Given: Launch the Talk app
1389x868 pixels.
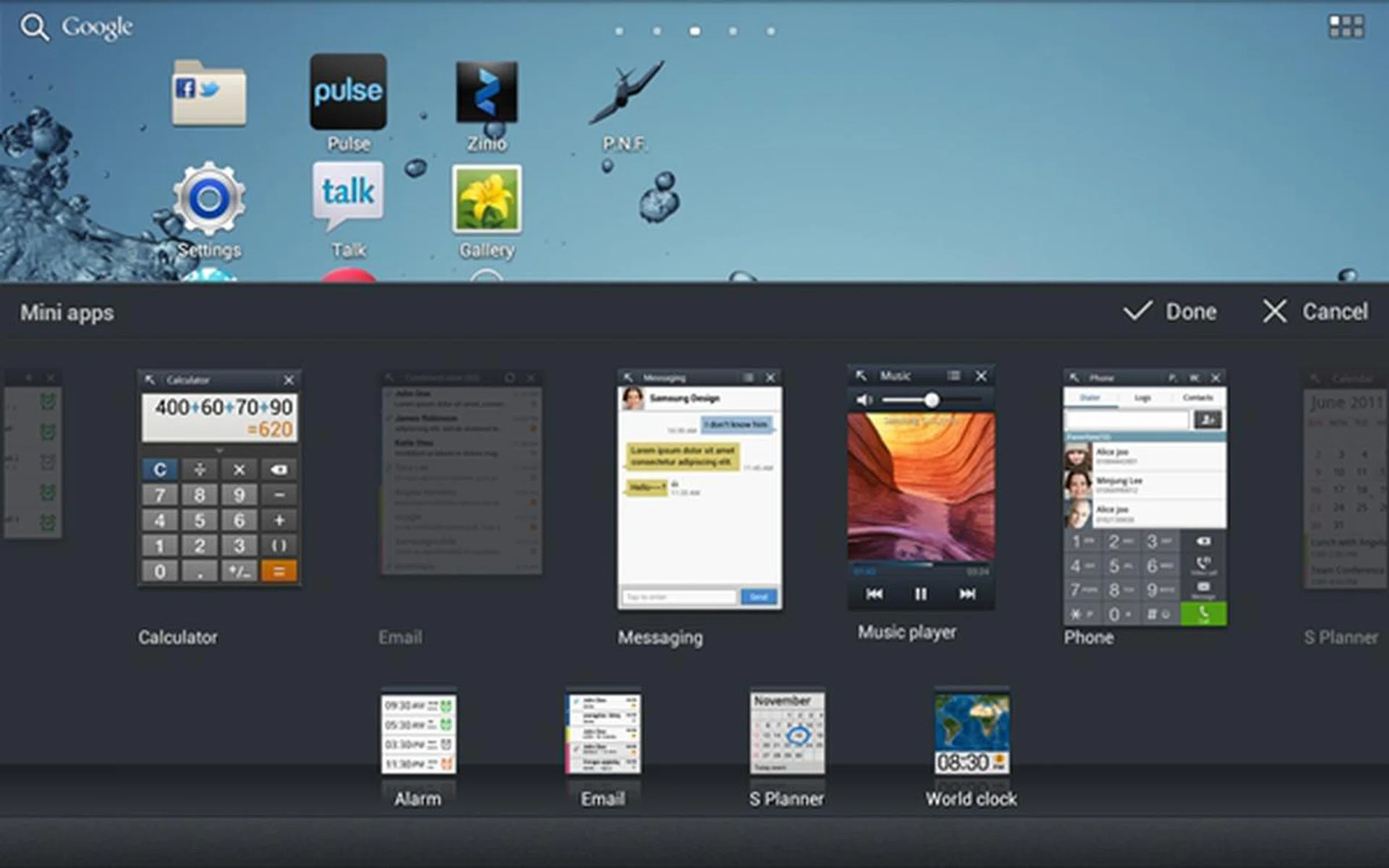Looking at the screenshot, I should 348,195.
